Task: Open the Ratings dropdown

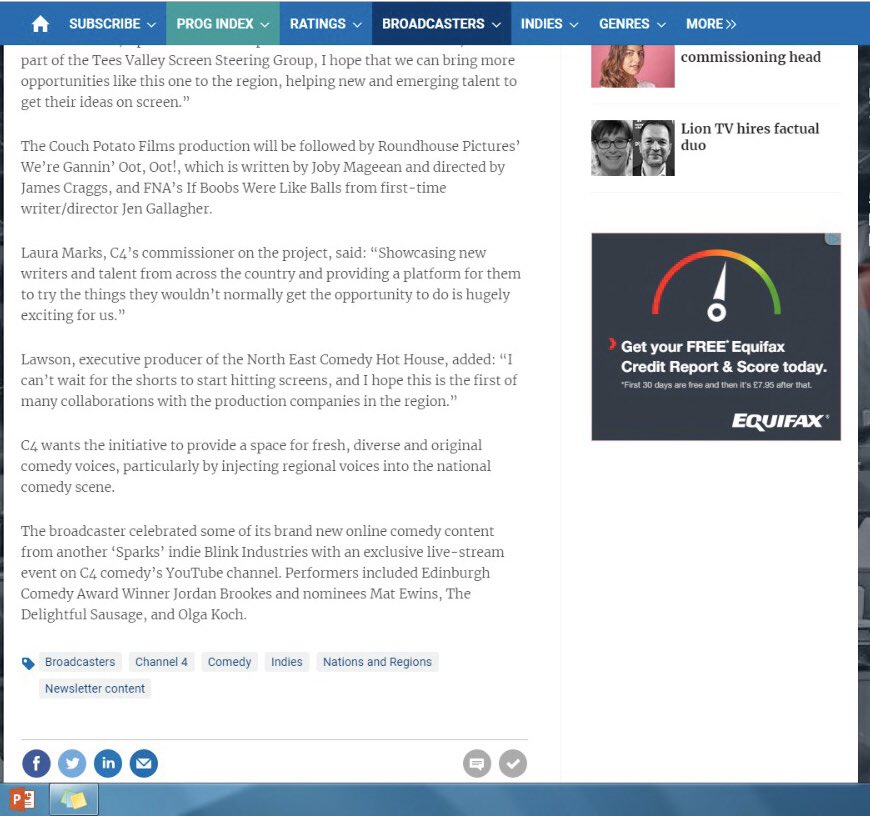Action: (x=326, y=24)
